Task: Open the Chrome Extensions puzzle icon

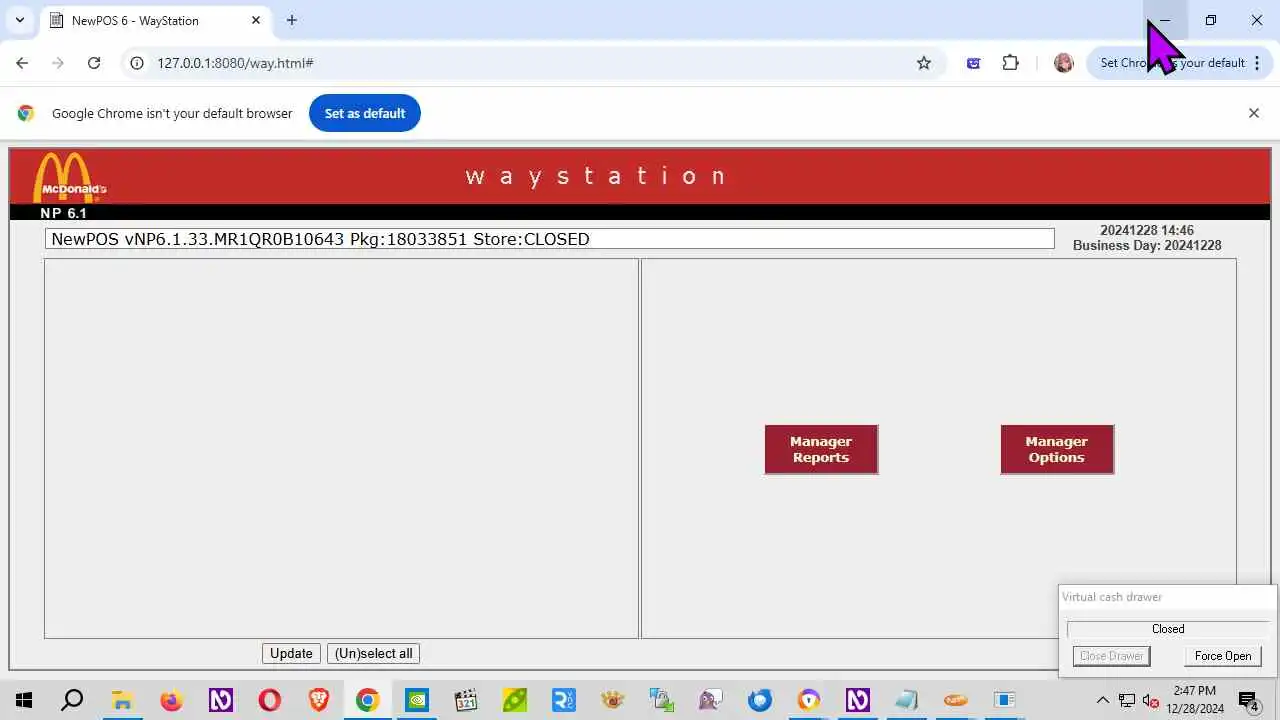Action: [1010, 63]
